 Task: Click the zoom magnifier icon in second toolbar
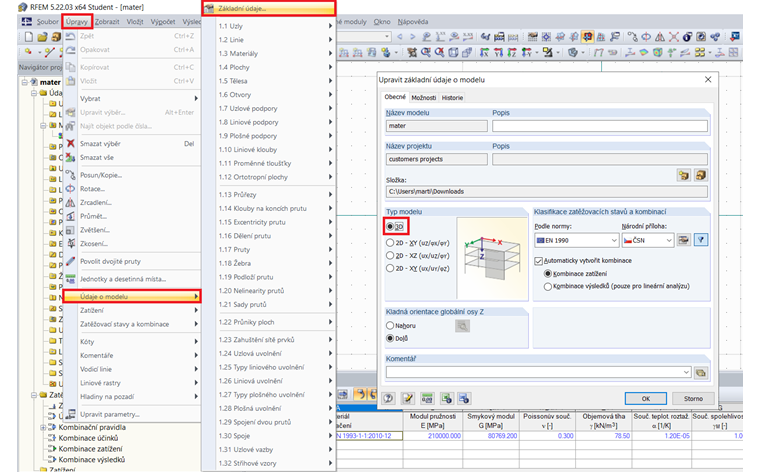coord(426,52)
